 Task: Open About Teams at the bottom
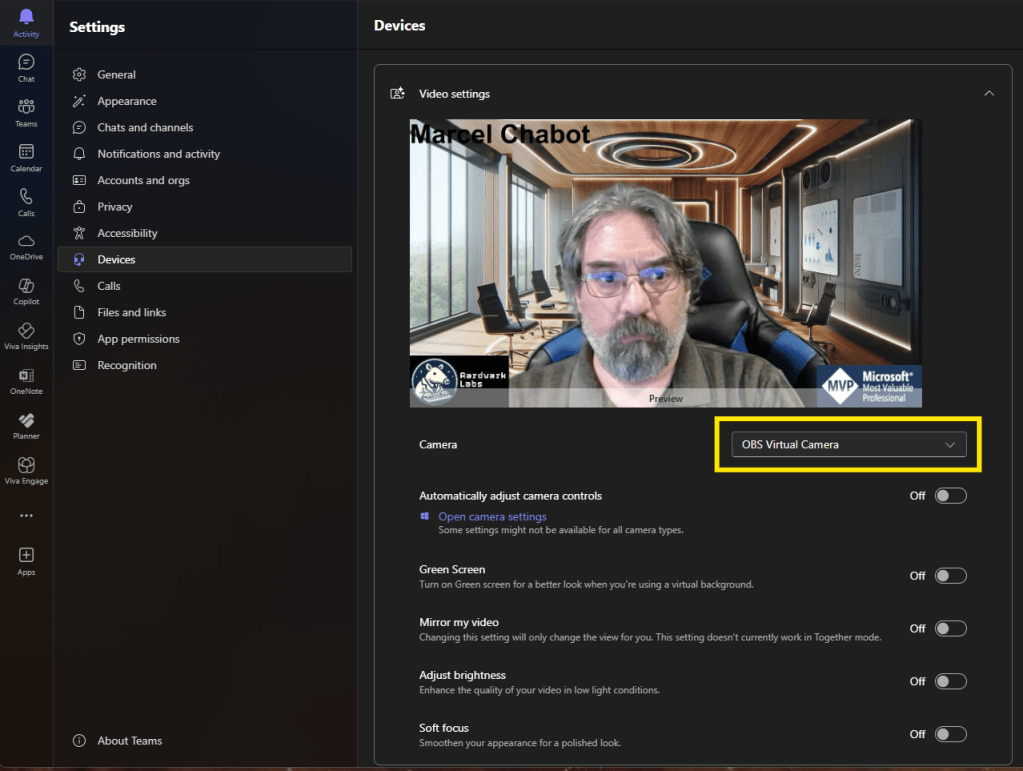pos(129,741)
